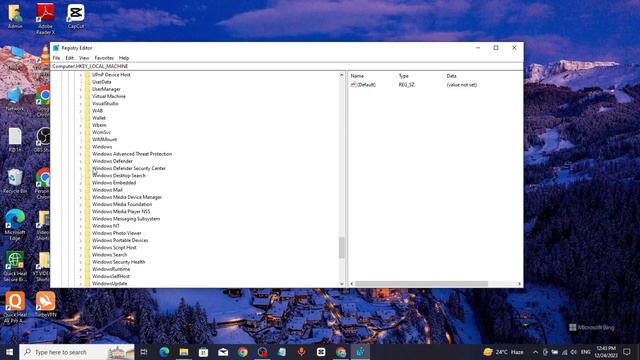The width and height of the screenshot is (640, 360).
Task: Select Windows Media Foundation key
Action: click(x=122, y=204)
